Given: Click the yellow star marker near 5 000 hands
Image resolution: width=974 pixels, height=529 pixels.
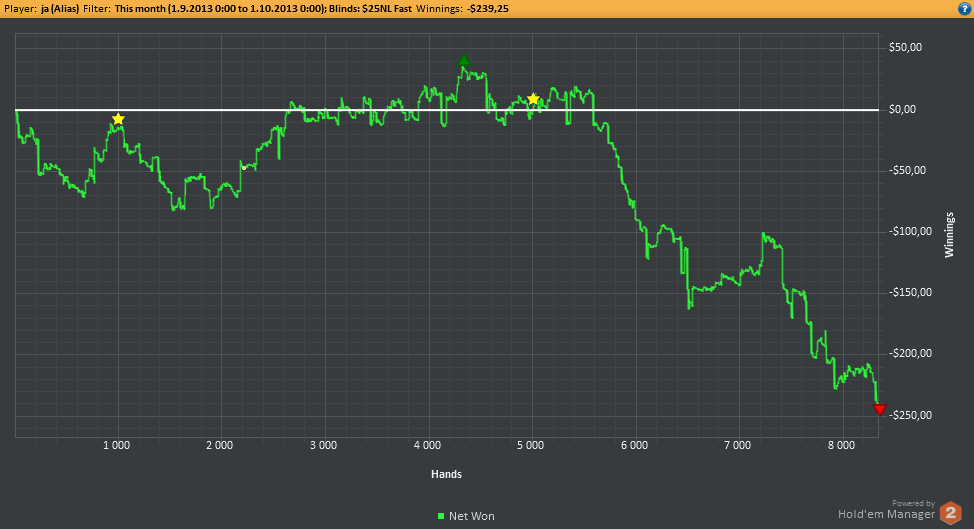Looking at the screenshot, I should pos(533,98).
